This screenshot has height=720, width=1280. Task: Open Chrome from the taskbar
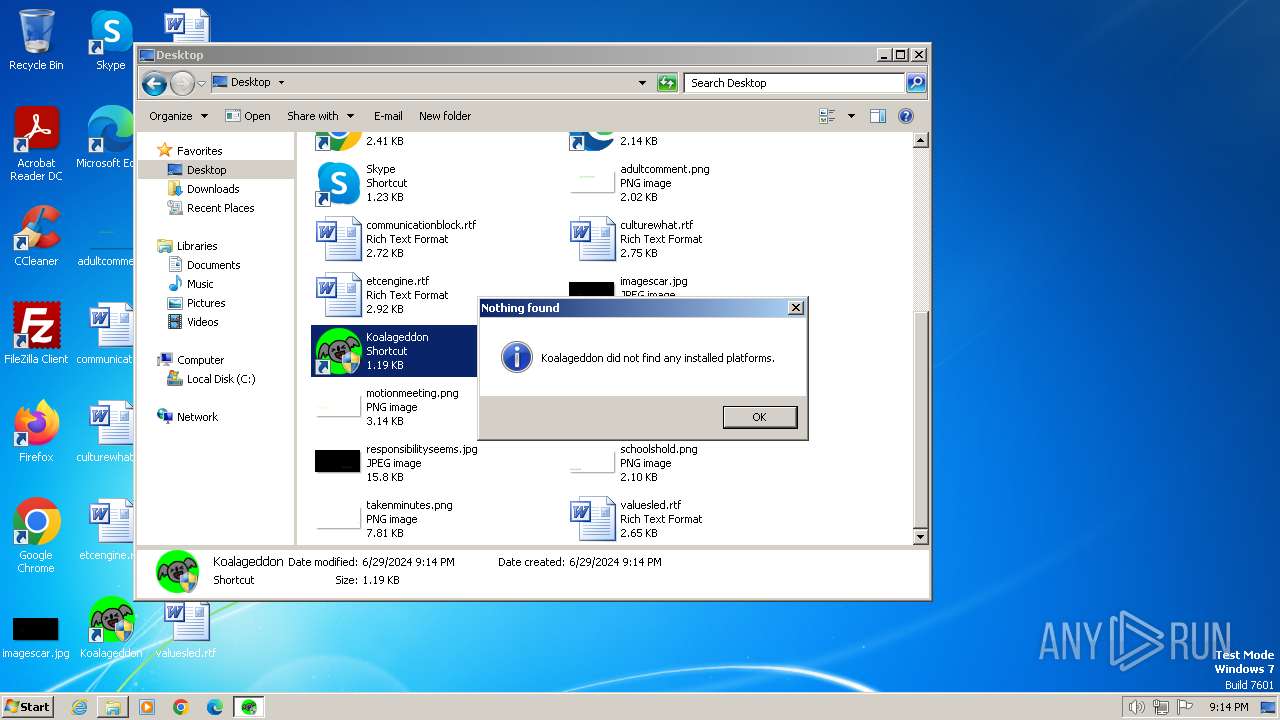(x=181, y=707)
